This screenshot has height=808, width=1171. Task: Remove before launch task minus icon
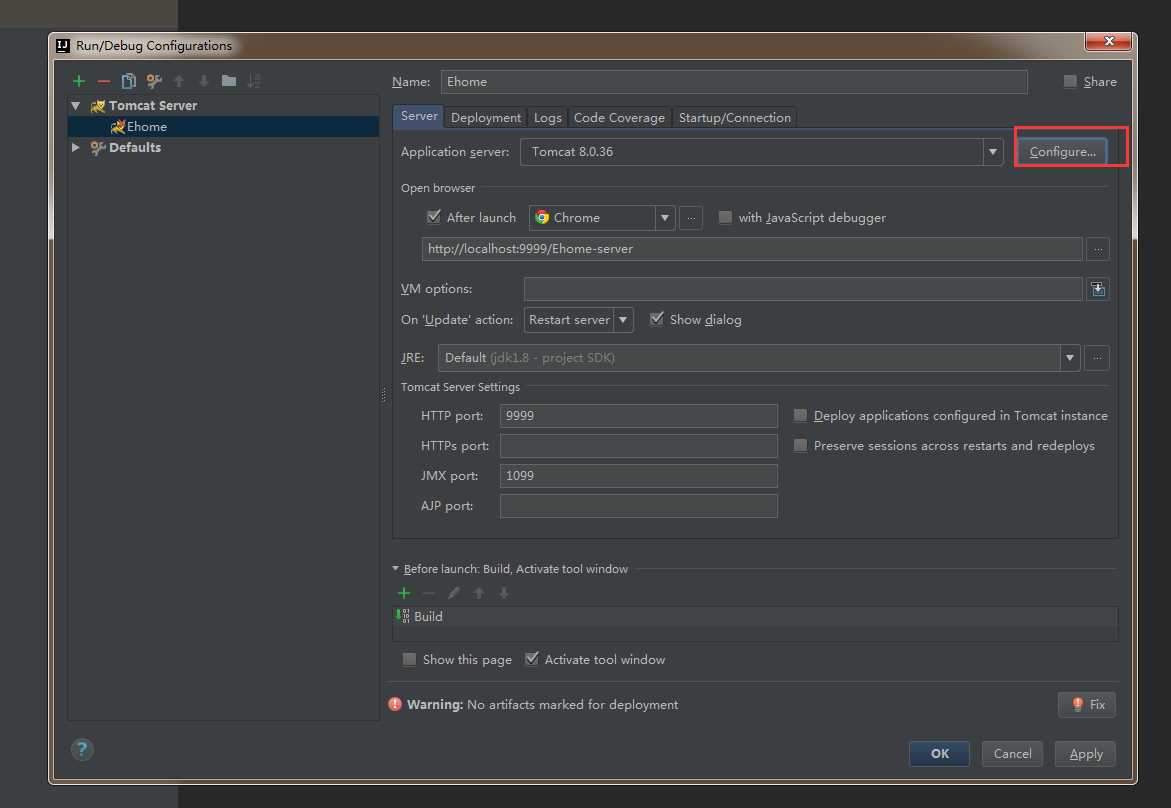tap(429, 593)
